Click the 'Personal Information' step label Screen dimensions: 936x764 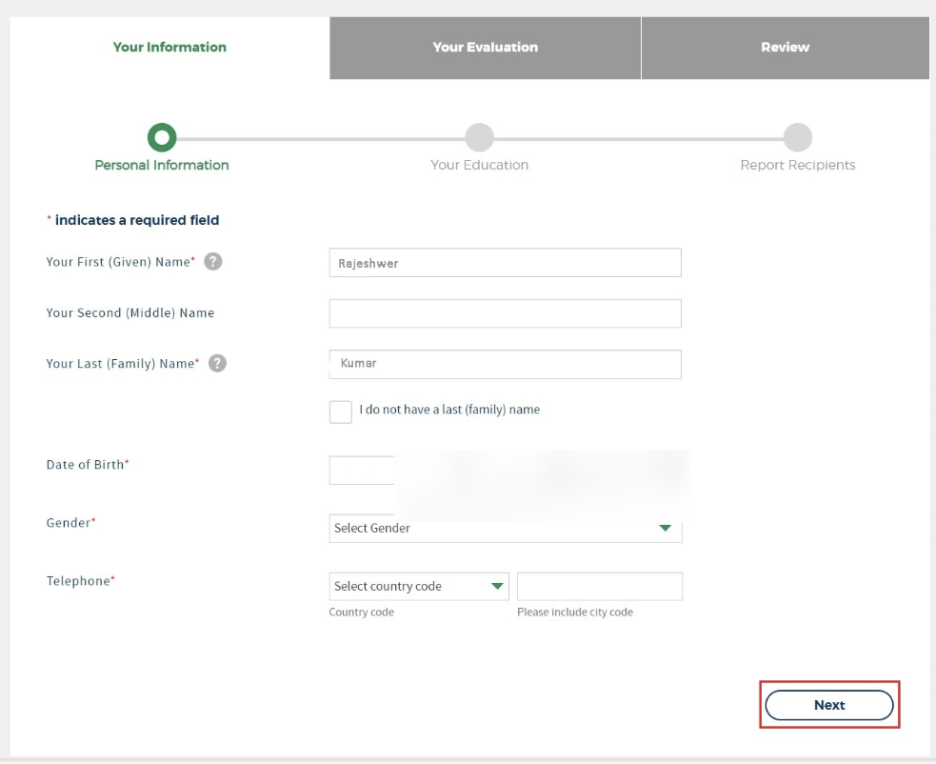click(x=162, y=165)
